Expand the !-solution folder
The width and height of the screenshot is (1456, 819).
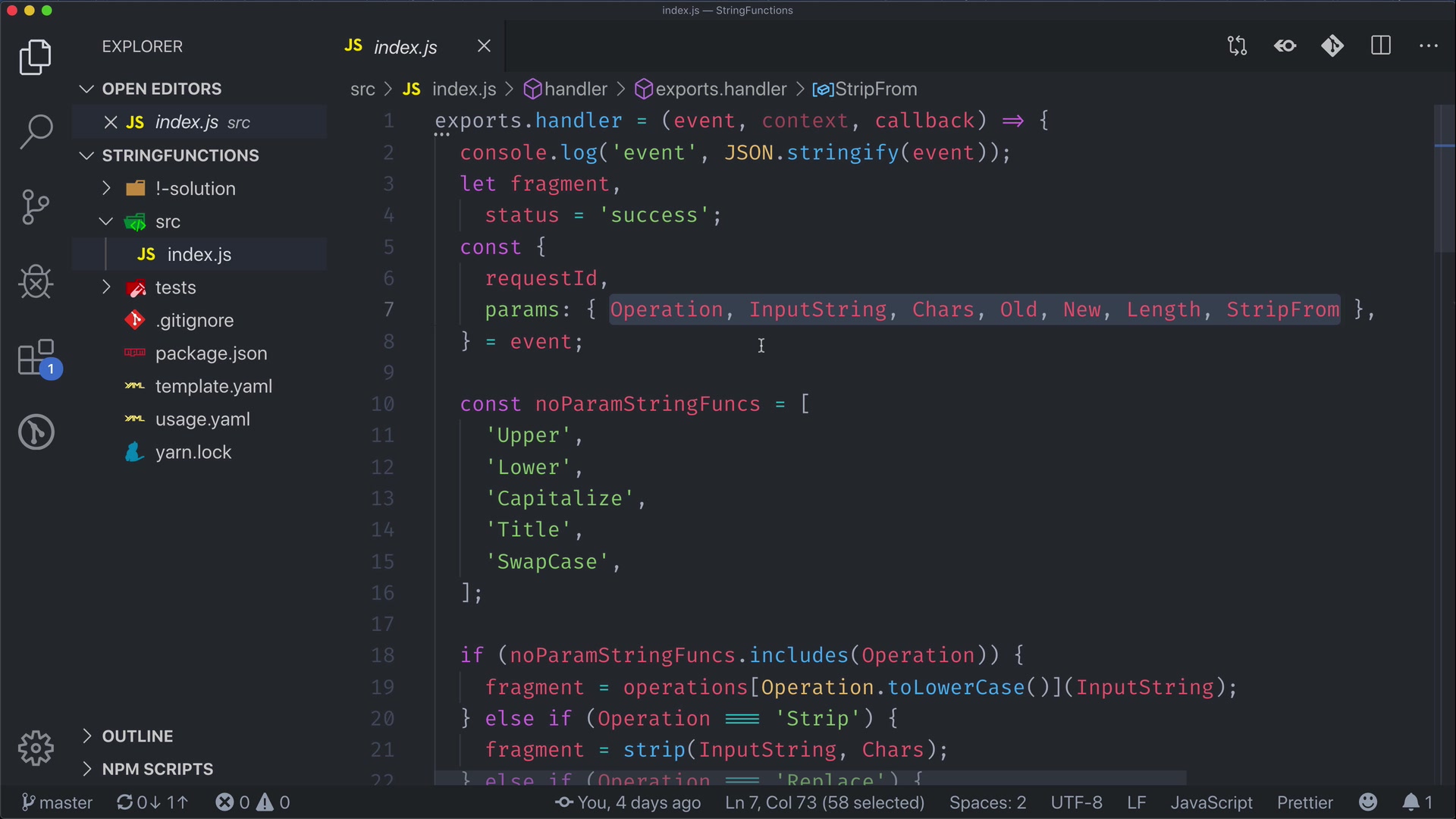[195, 188]
